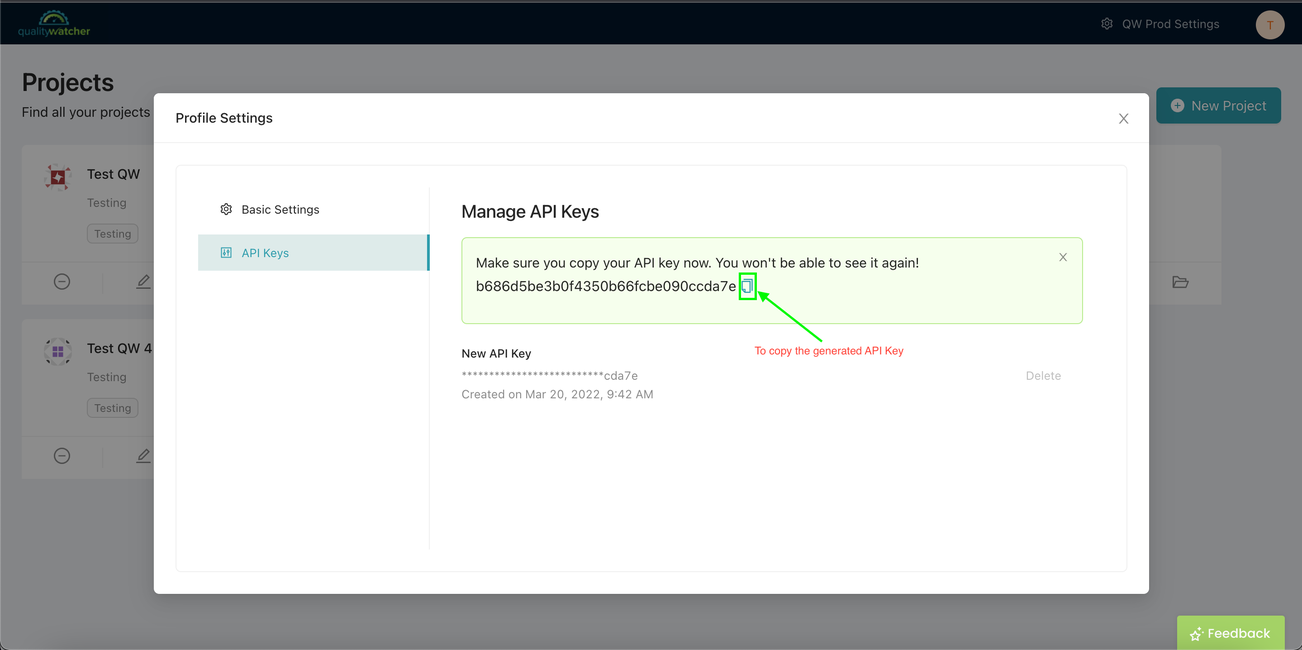Open Basic Settings section
The image size is (1302, 650).
pyautogui.click(x=313, y=209)
